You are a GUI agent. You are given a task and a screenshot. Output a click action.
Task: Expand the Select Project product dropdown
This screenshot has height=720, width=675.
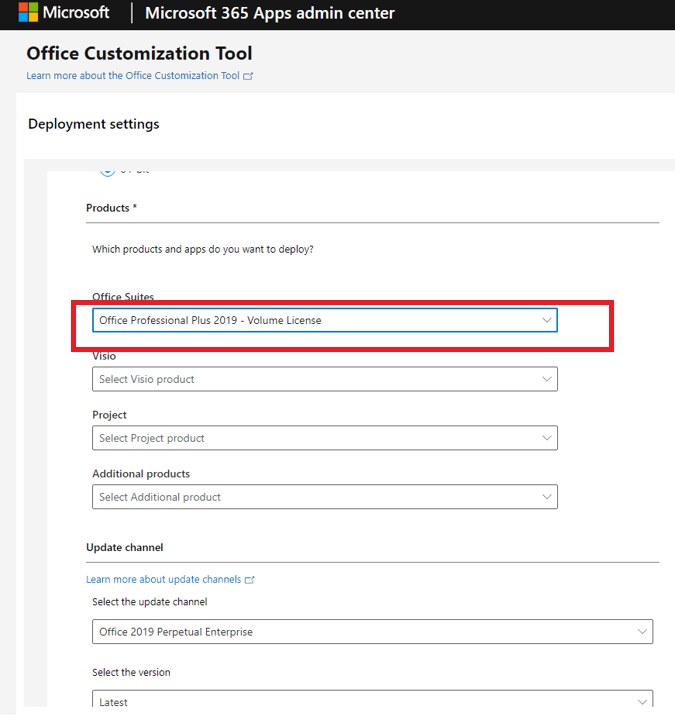[324, 438]
